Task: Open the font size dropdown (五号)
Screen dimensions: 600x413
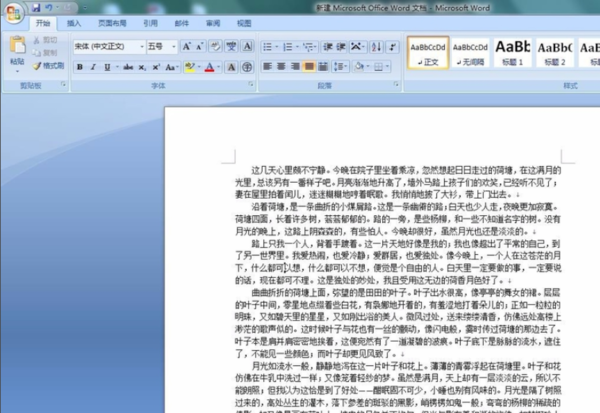Action: (x=174, y=47)
